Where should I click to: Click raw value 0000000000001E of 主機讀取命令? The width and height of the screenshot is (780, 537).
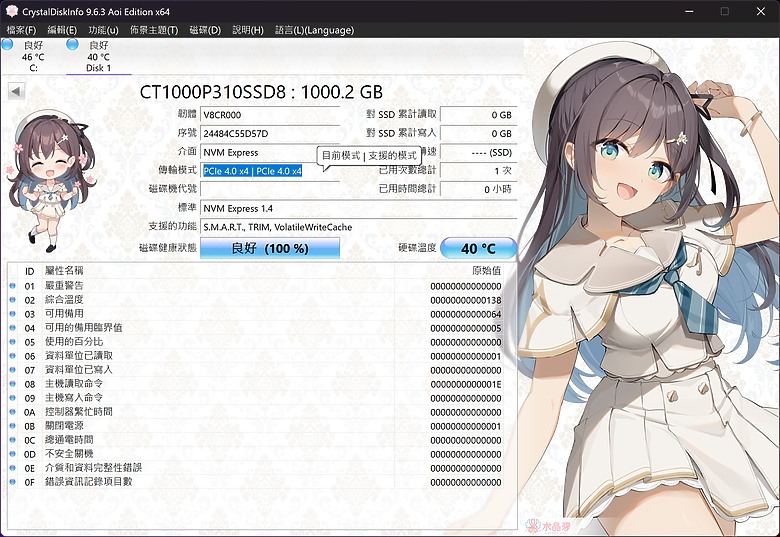(466, 384)
